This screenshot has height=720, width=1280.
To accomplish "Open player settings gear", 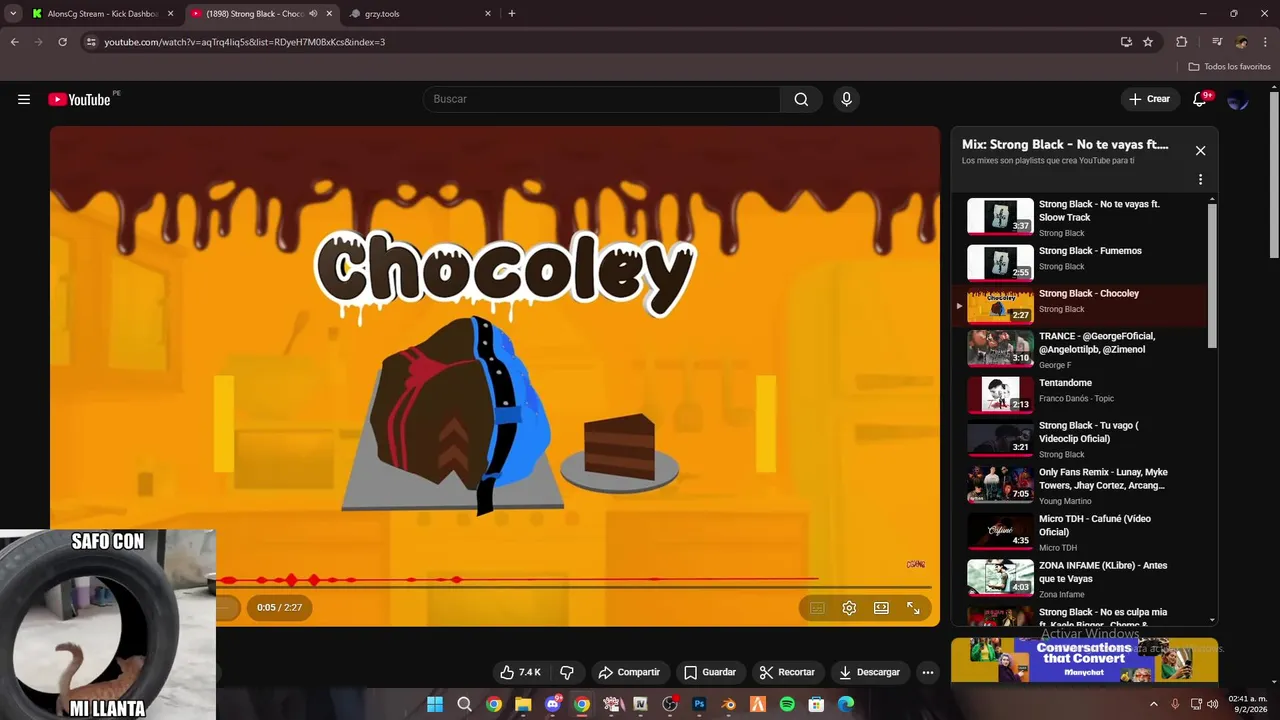I will tap(849, 608).
